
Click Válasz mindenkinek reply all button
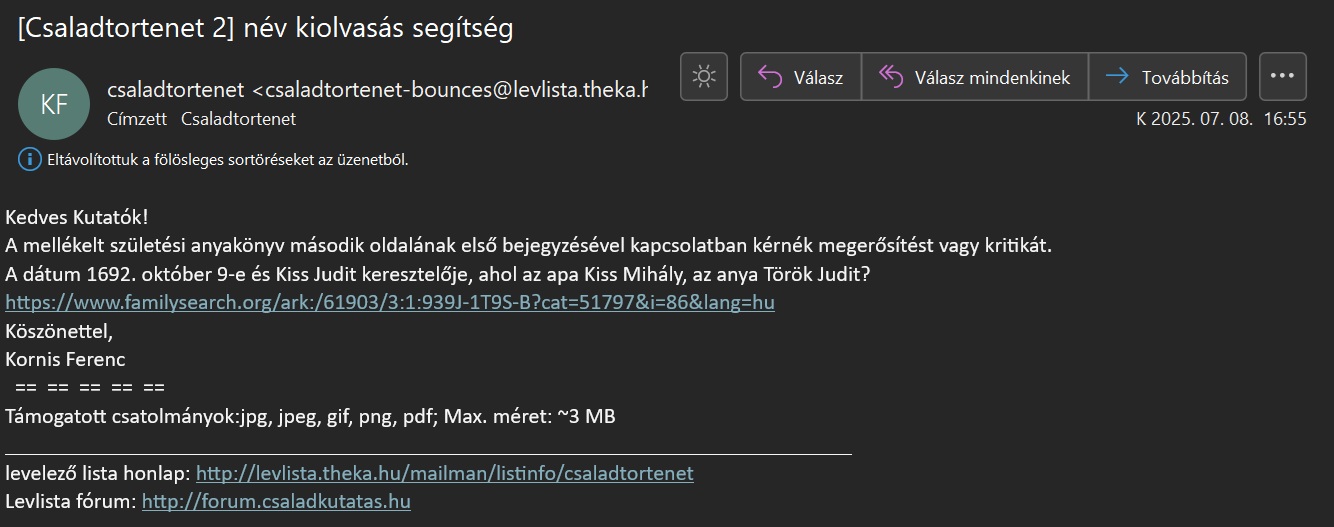pos(975,77)
